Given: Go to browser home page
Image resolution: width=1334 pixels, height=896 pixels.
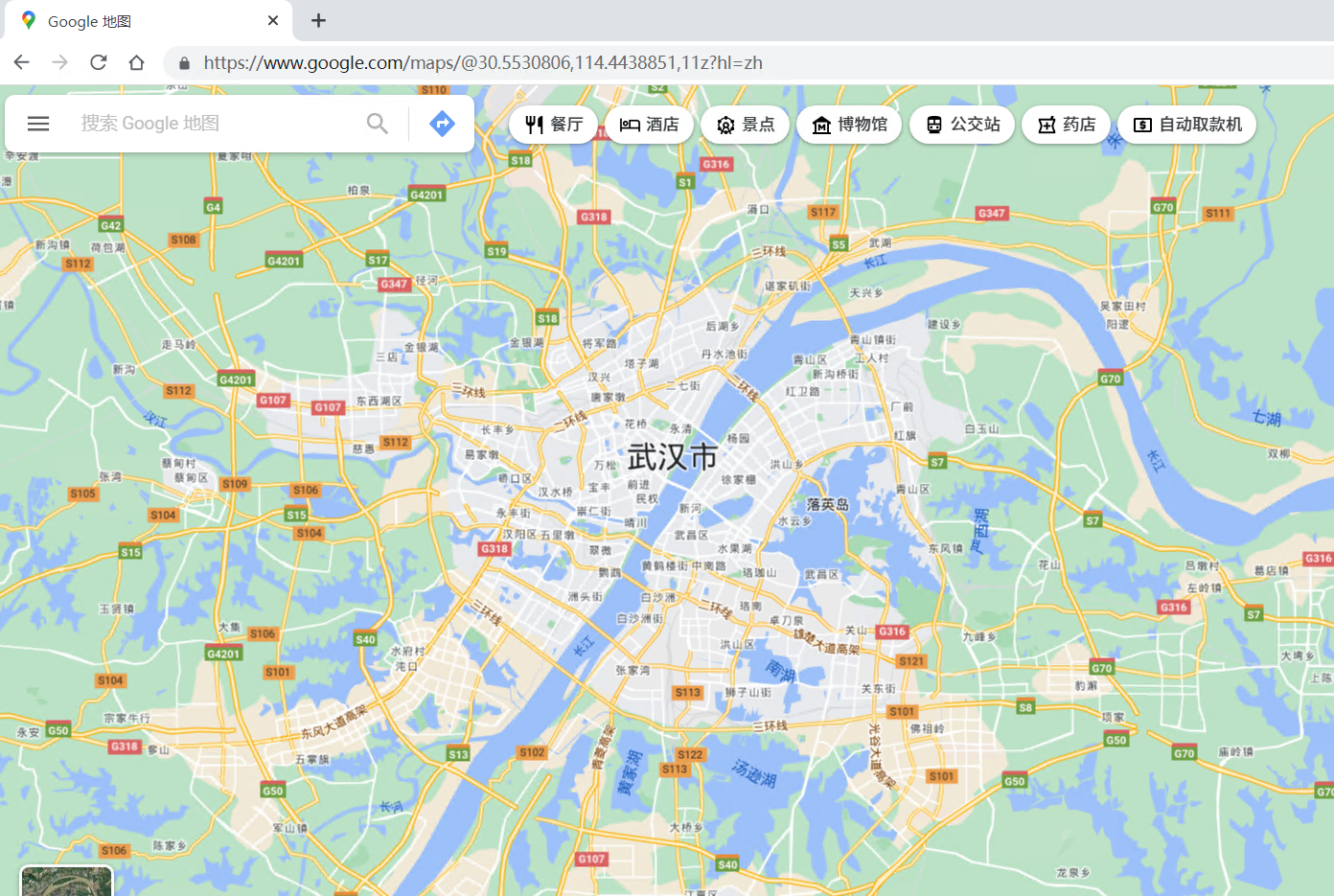Looking at the screenshot, I should [137, 62].
